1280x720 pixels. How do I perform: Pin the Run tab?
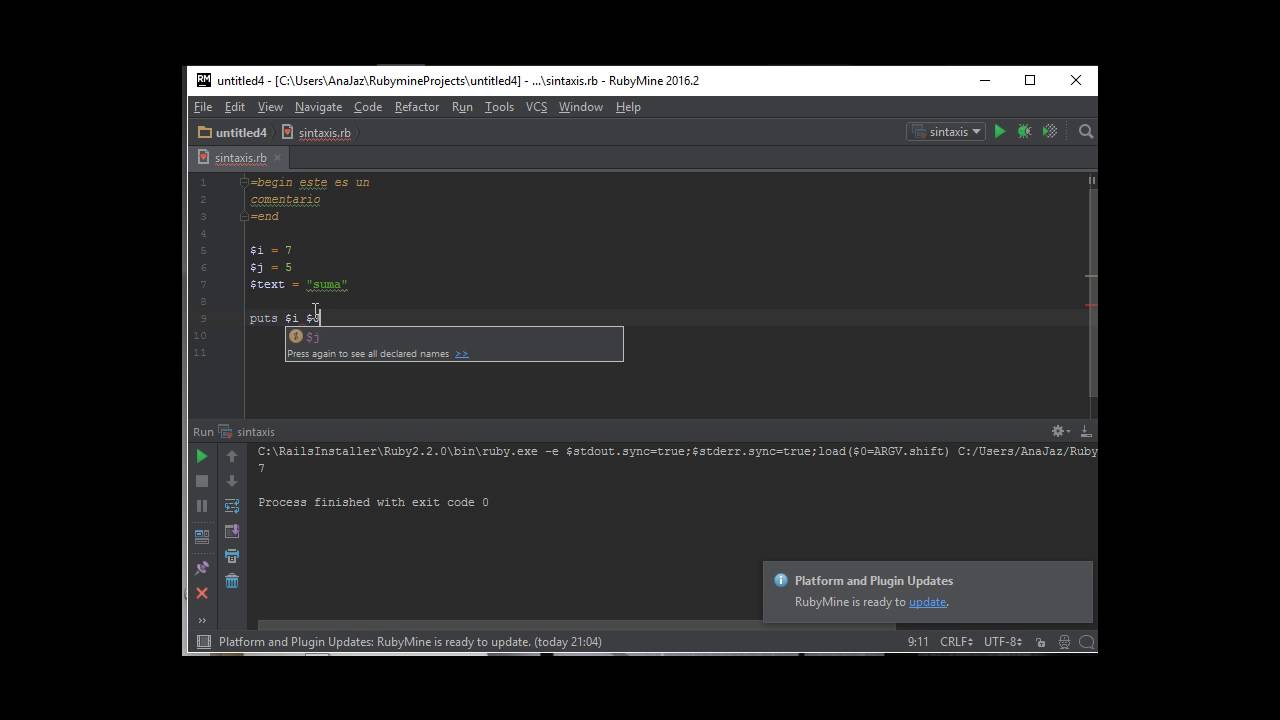pyautogui.click(x=202, y=567)
